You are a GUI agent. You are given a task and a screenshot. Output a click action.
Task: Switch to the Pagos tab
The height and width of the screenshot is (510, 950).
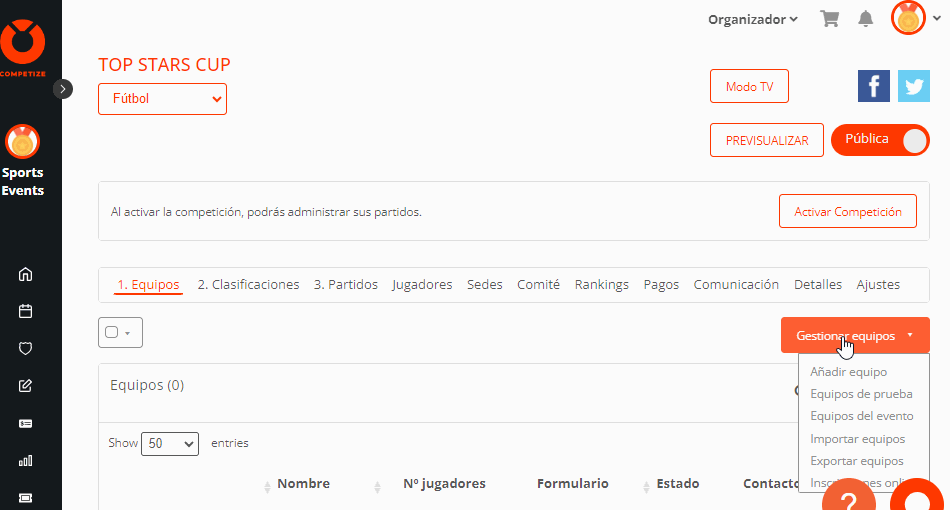[x=661, y=285]
